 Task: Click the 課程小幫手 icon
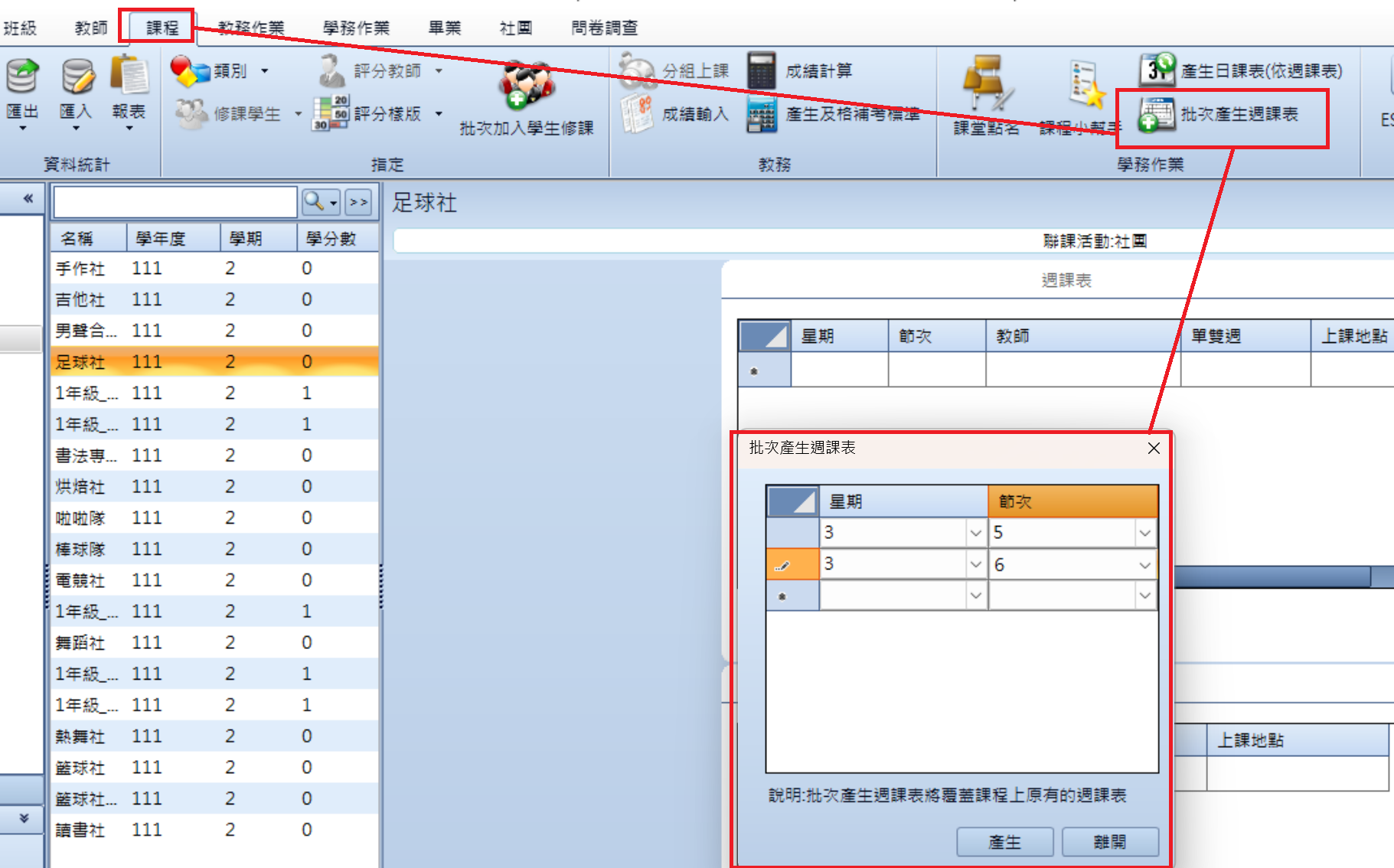(x=1087, y=84)
